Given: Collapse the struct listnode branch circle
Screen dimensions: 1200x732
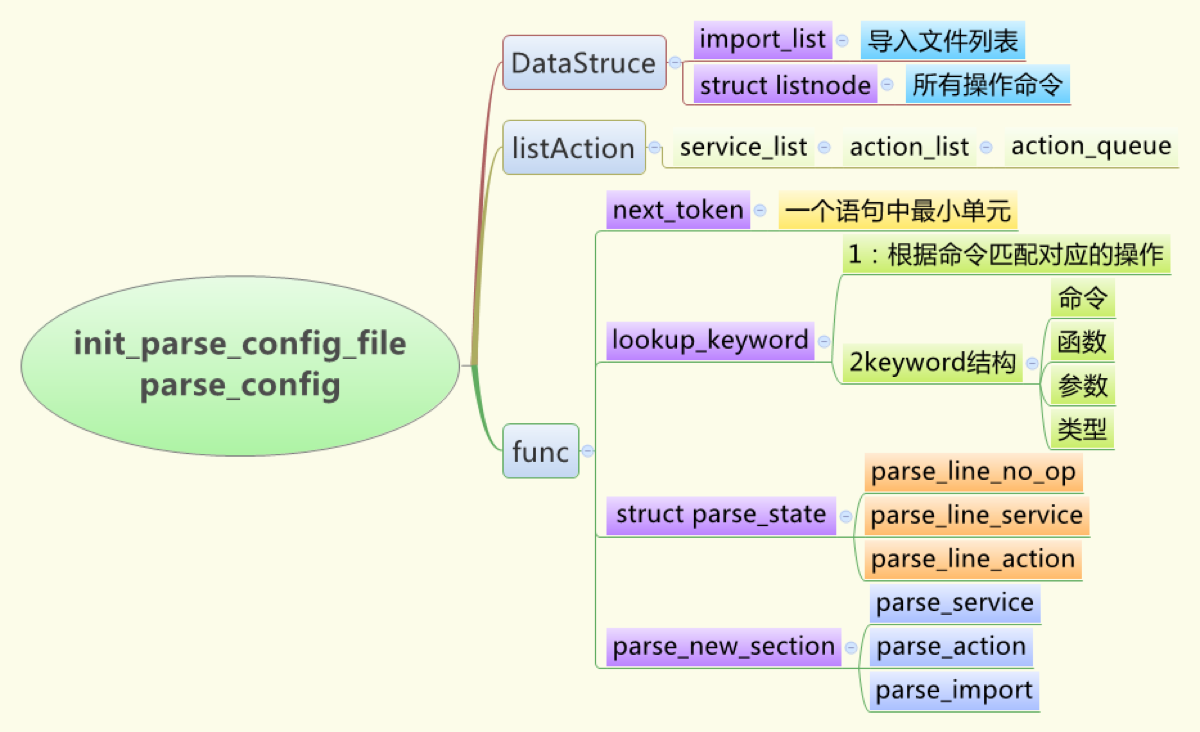Looking at the screenshot, I should (888, 86).
